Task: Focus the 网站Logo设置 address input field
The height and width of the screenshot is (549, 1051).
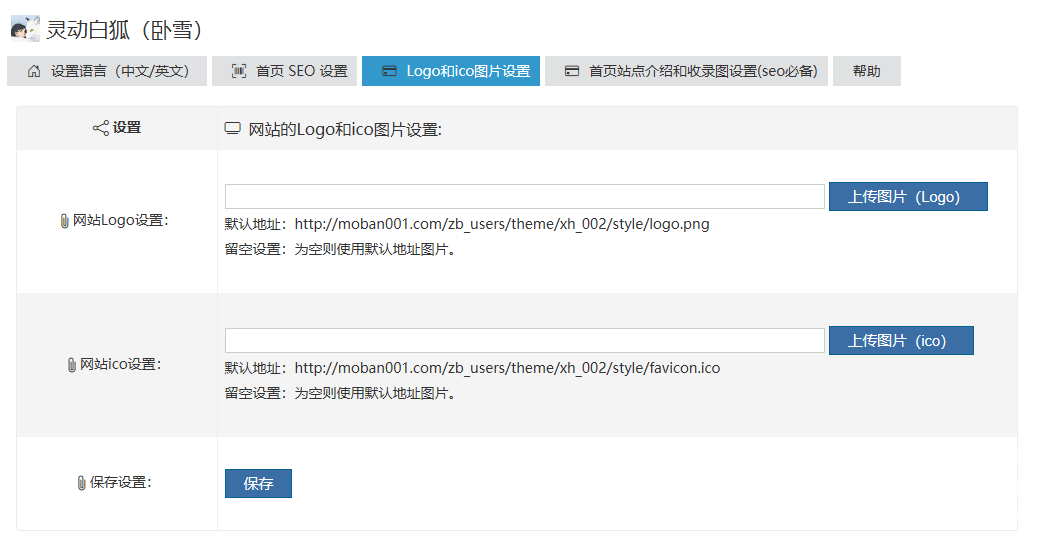Action: click(524, 197)
